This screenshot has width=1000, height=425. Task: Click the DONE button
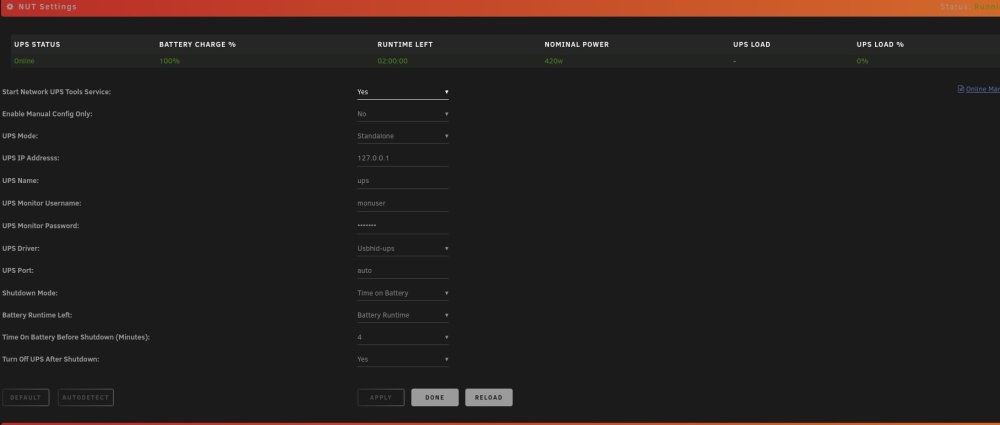[435, 398]
